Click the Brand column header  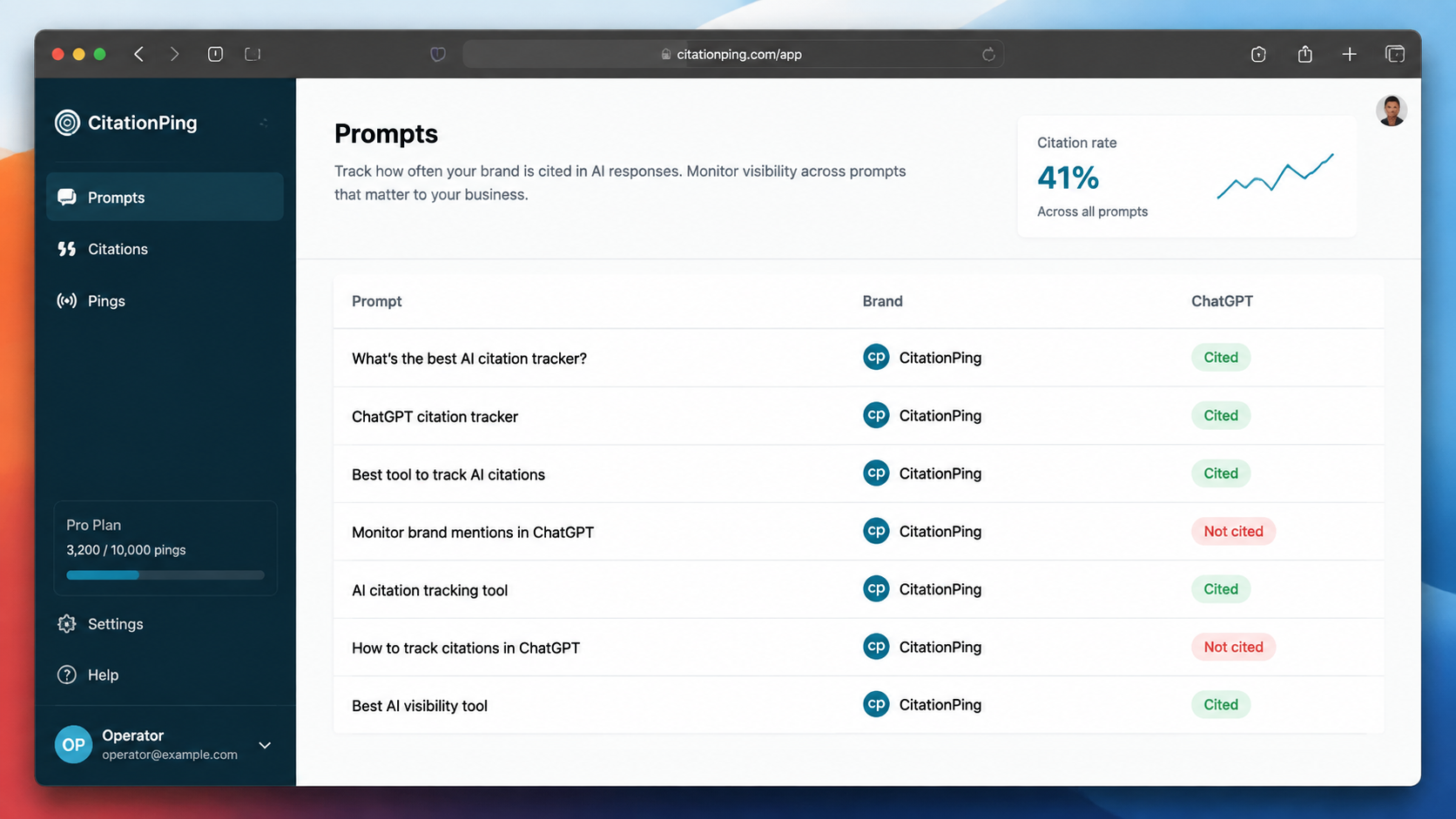[882, 301]
